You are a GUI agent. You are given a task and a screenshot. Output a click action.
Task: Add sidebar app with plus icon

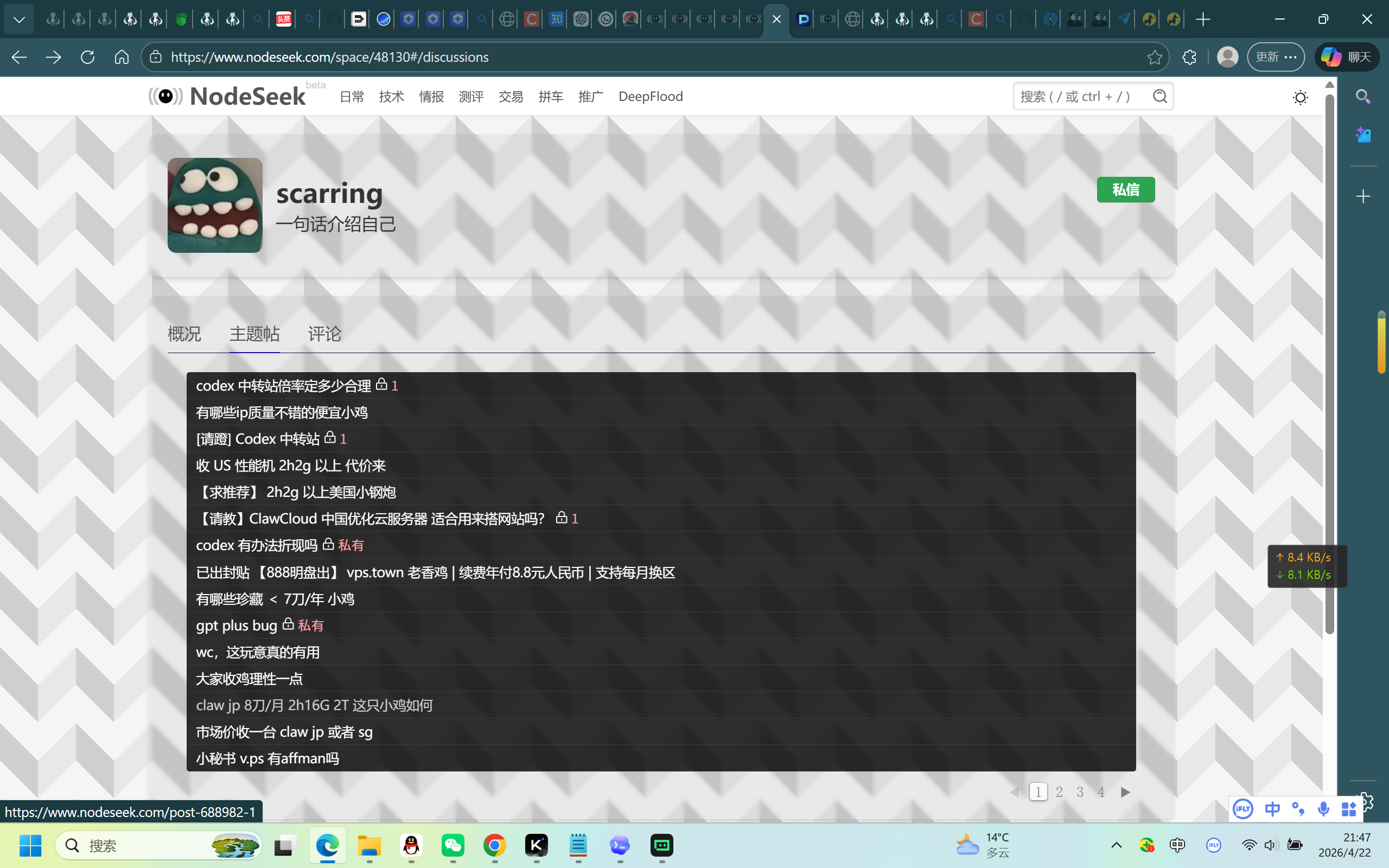coord(1363,196)
